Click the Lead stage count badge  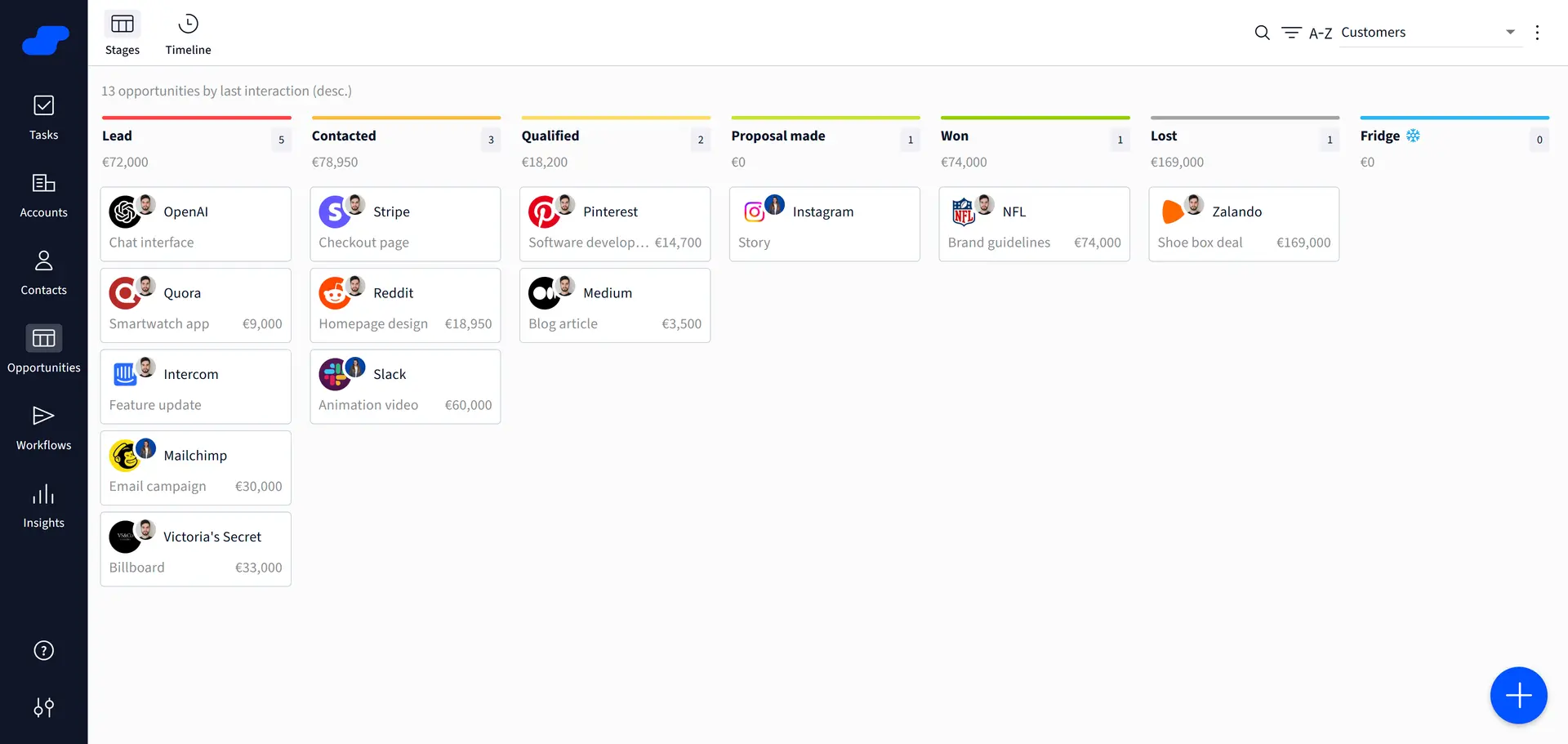[281, 140]
